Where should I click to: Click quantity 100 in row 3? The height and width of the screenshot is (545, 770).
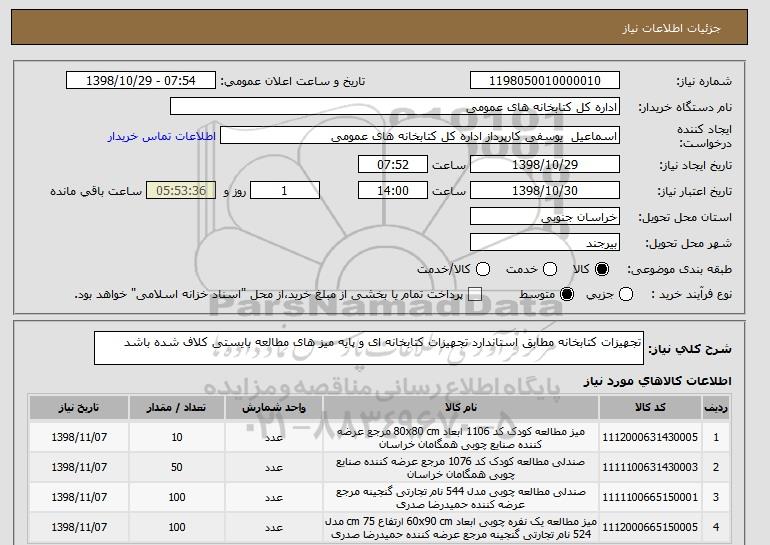[177, 497]
